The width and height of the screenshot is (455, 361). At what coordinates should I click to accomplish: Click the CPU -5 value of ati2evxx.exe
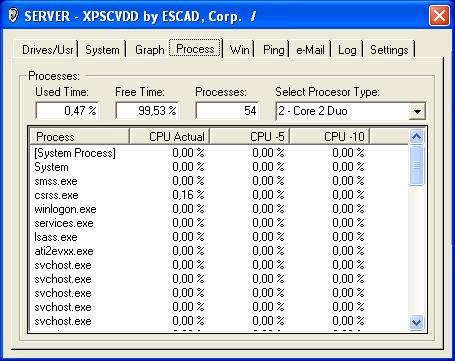click(268, 251)
